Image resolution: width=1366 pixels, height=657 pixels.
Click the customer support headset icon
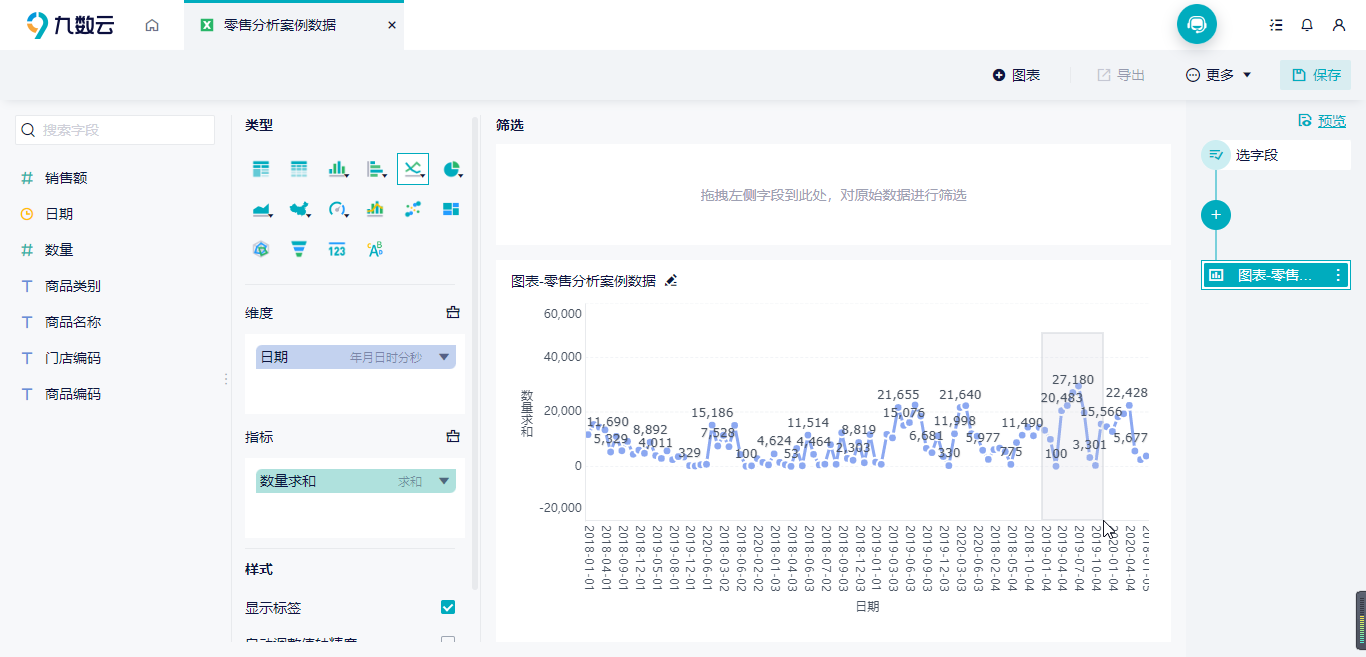1196,24
